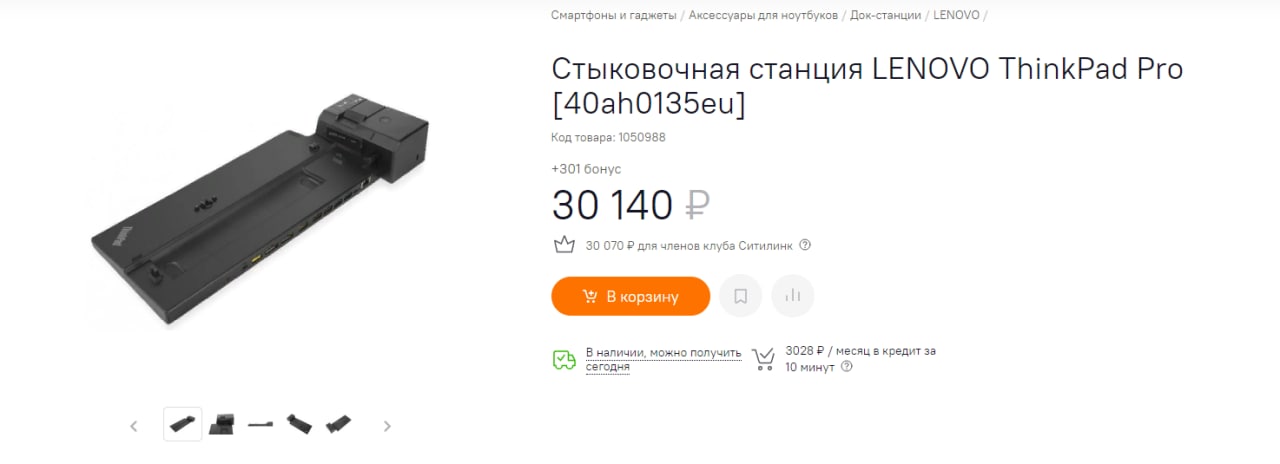Bookmark the product with the wishlist icon

pos(740,296)
